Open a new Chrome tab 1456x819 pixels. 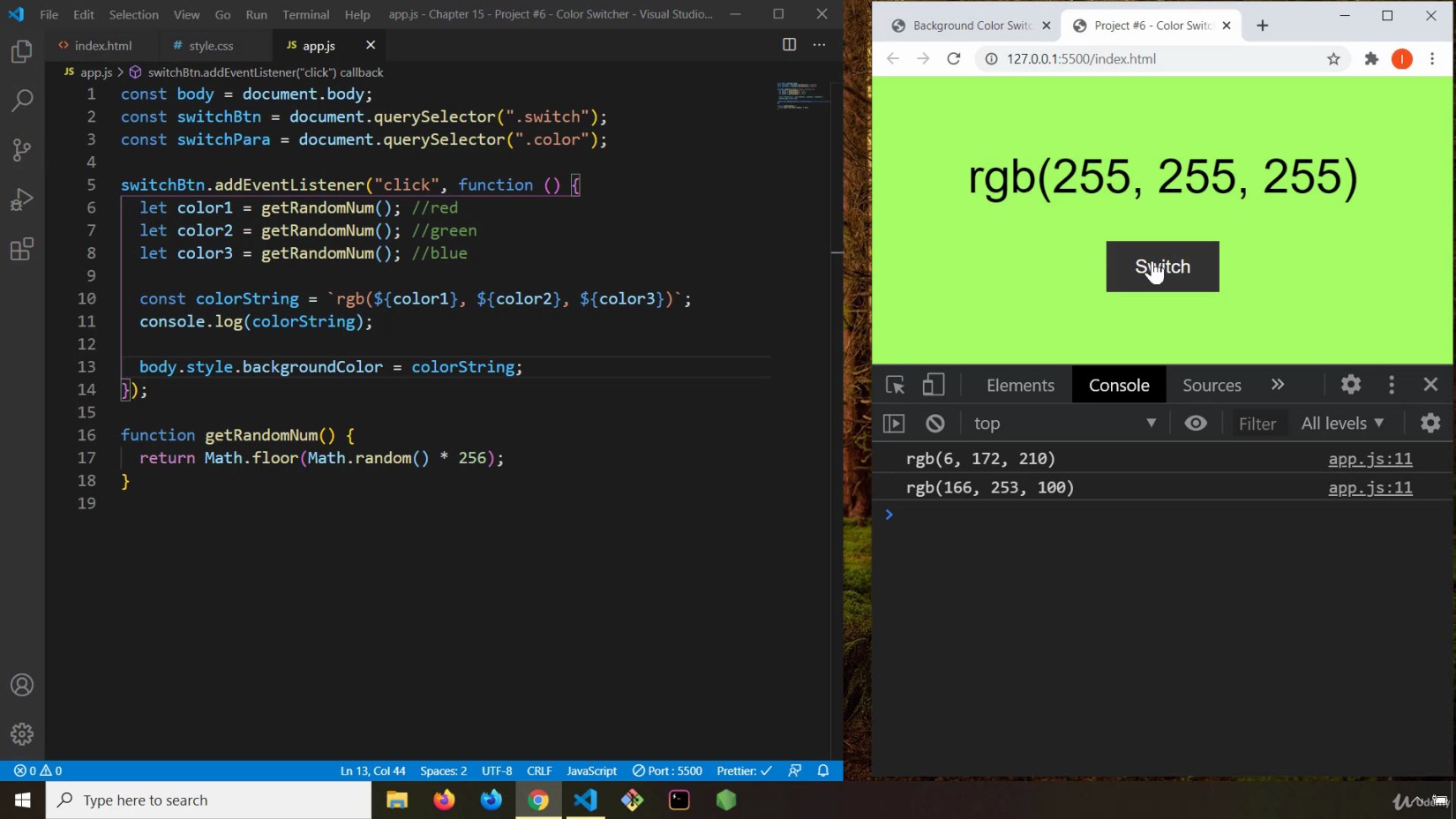click(x=1263, y=26)
